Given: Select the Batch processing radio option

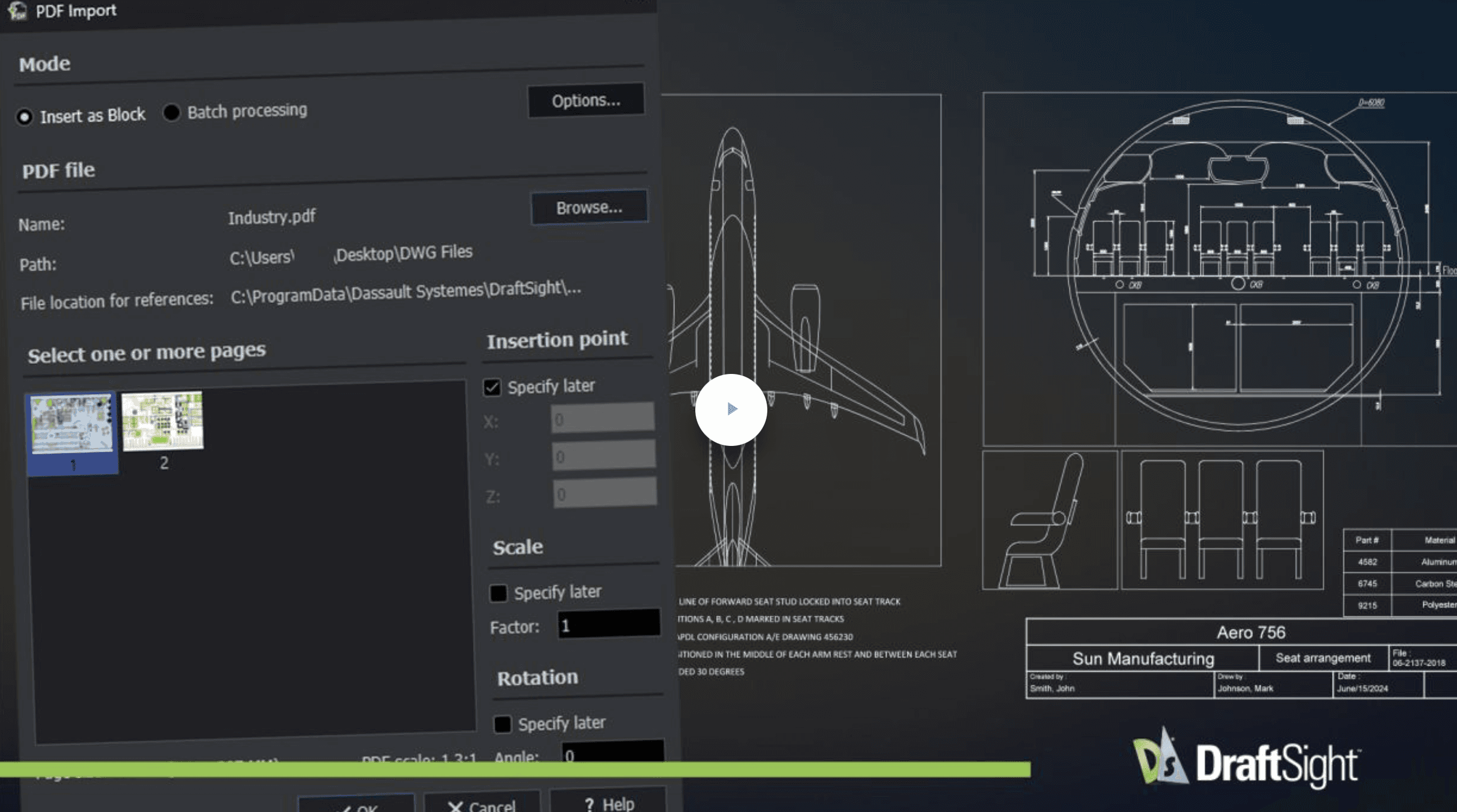Looking at the screenshot, I should coord(172,112).
